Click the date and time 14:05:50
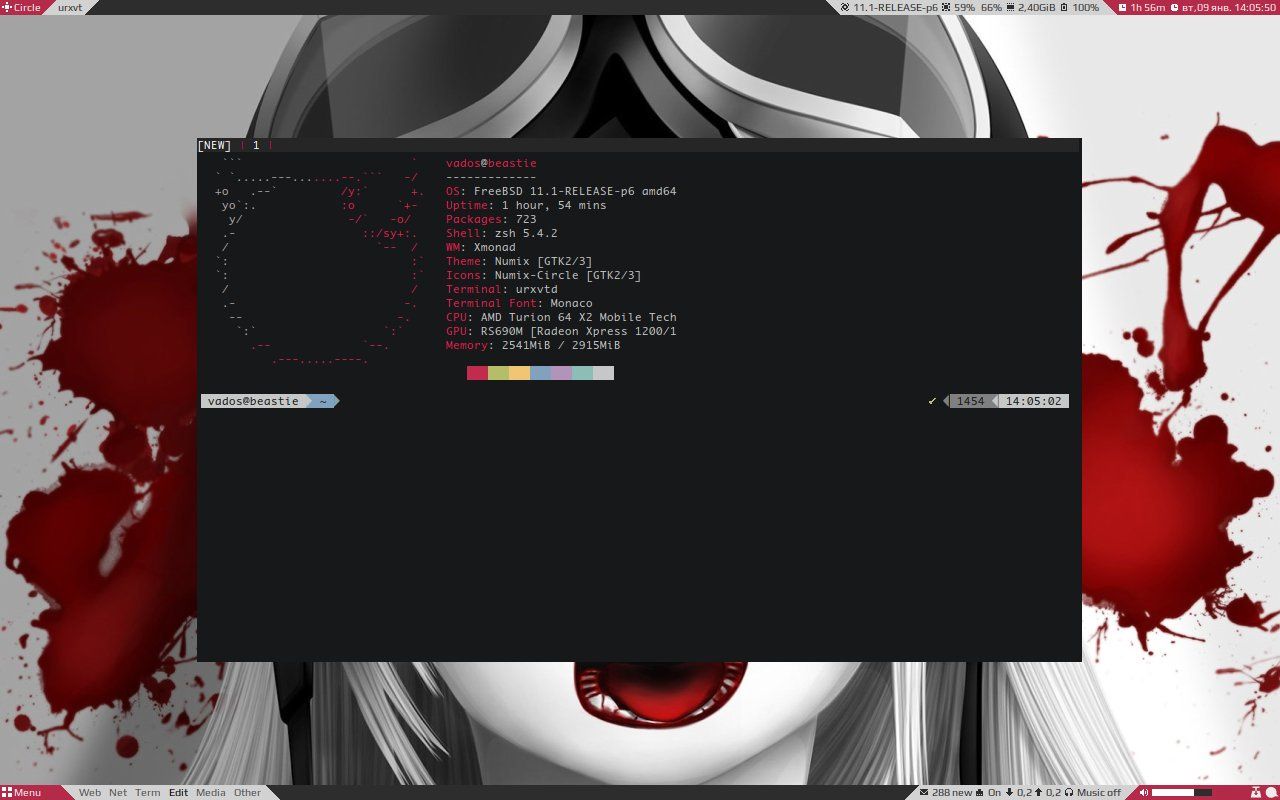This screenshot has width=1280, height=800. pyautogui.click(x=1229, y=7)
